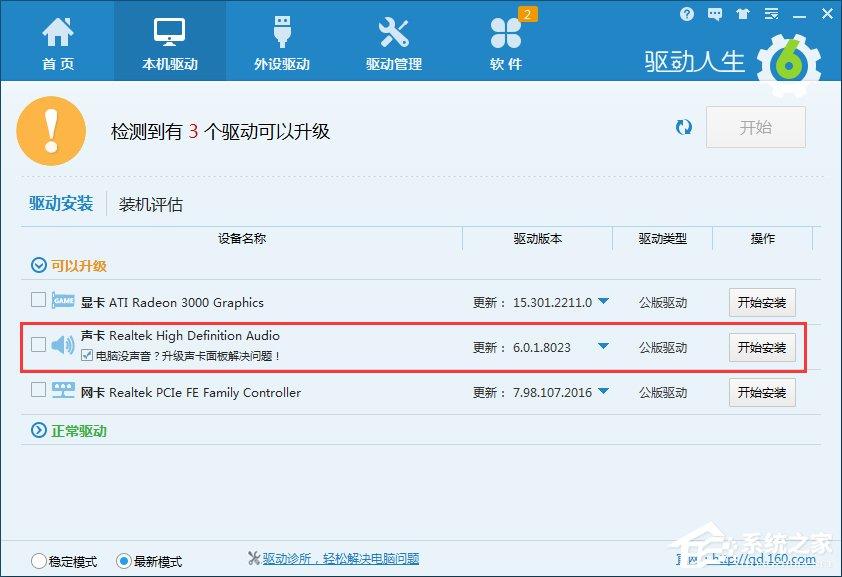The height and width of the screenshot is (577, 842).
Task: Start install for Realtek High Definition Audio
Action: 762,348
